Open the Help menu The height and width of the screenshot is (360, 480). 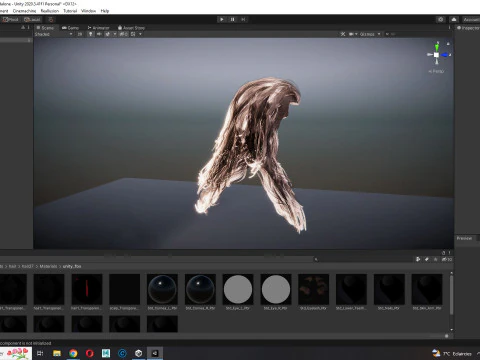105,11
